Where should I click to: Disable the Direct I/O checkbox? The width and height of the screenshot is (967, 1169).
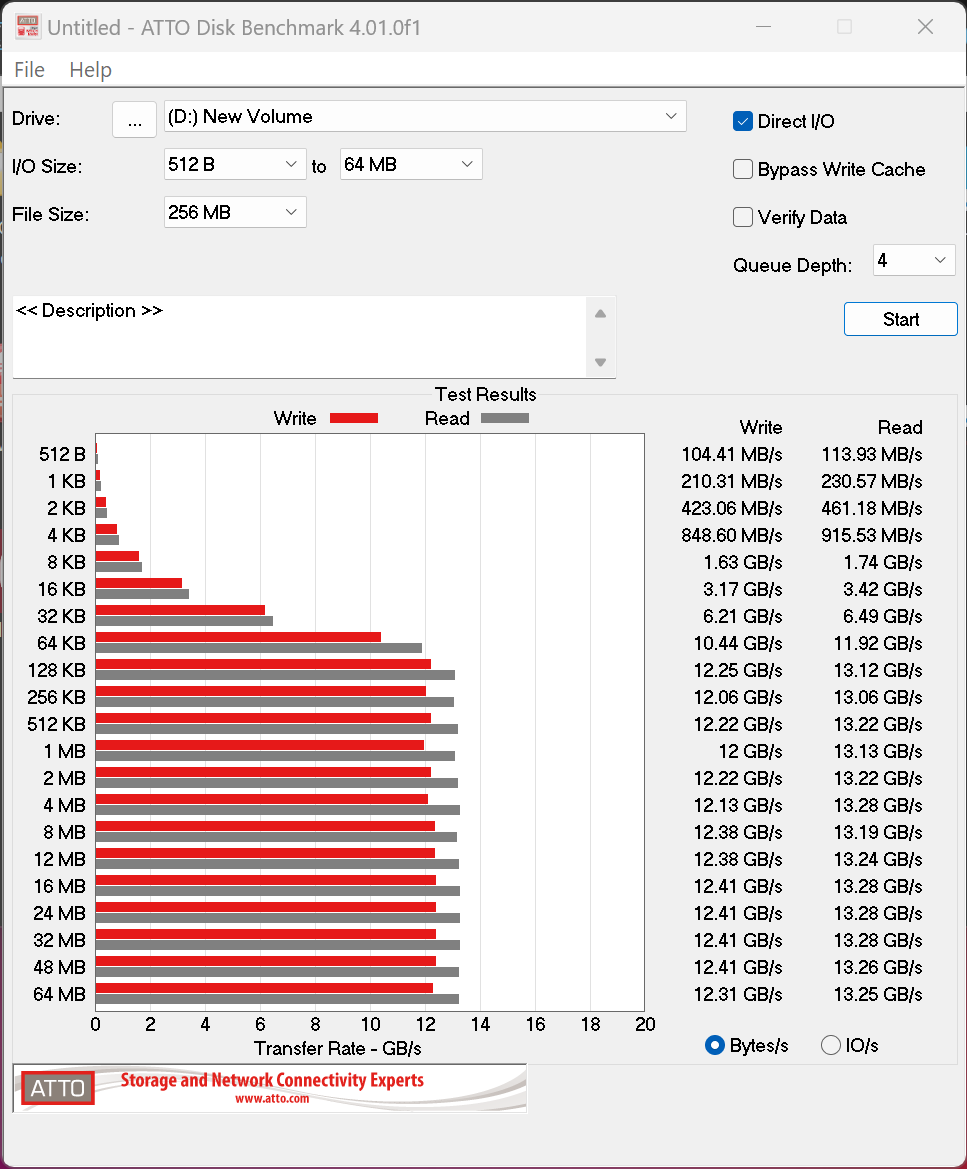pyautogui.click(x=743, y=122)
